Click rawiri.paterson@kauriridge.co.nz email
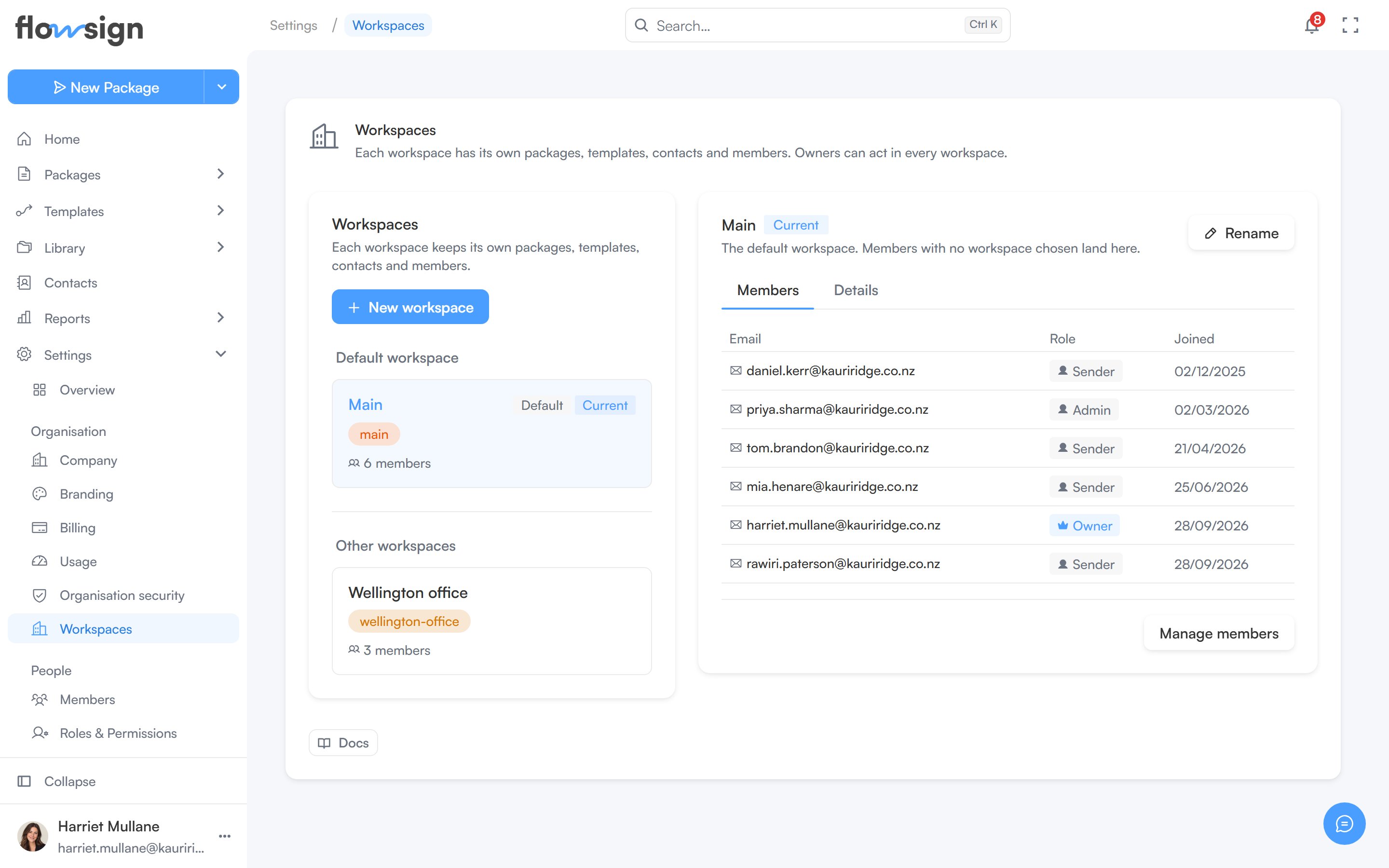The image size is (1389, 868). 843,564
